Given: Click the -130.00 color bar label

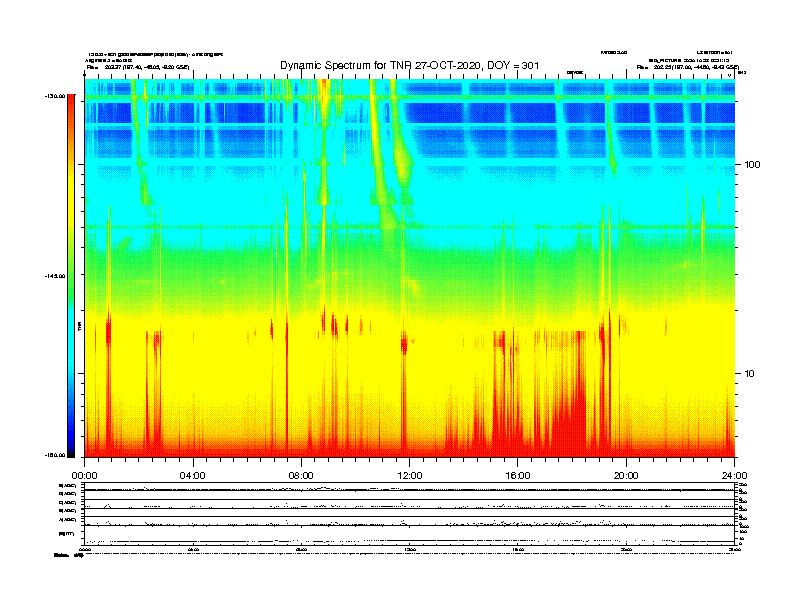Looking at the screenshot, I should tap(55, 96).
